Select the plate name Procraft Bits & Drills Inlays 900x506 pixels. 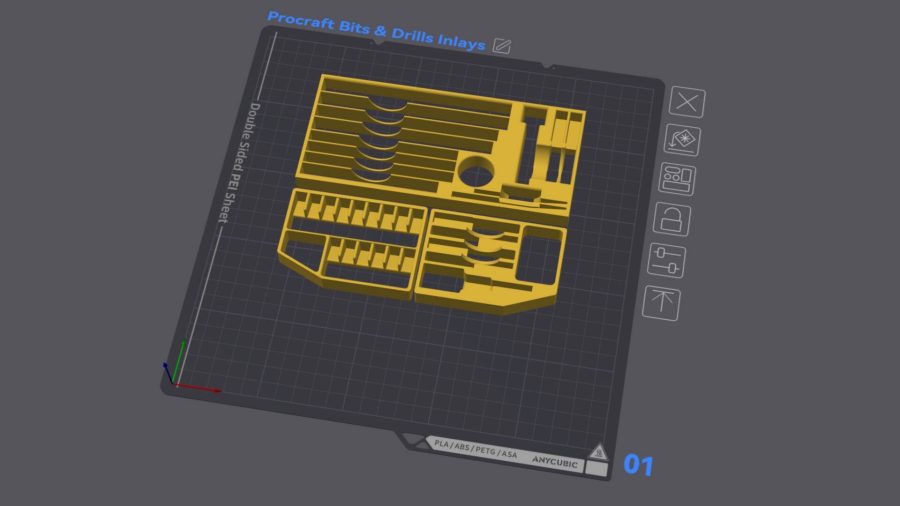[x=377, y=31]
